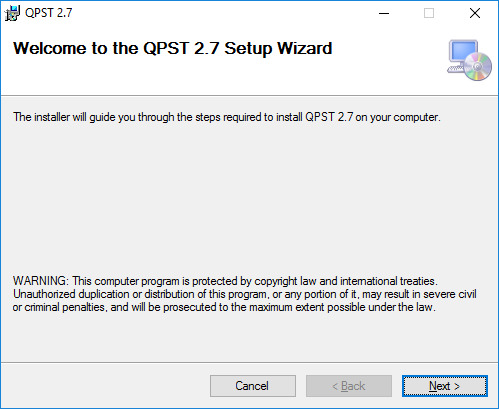Viewport: 499px width, 409px height.
Task: Click the installer will guide you sentence
Action: pyautogui.click(x=227, y=117)
